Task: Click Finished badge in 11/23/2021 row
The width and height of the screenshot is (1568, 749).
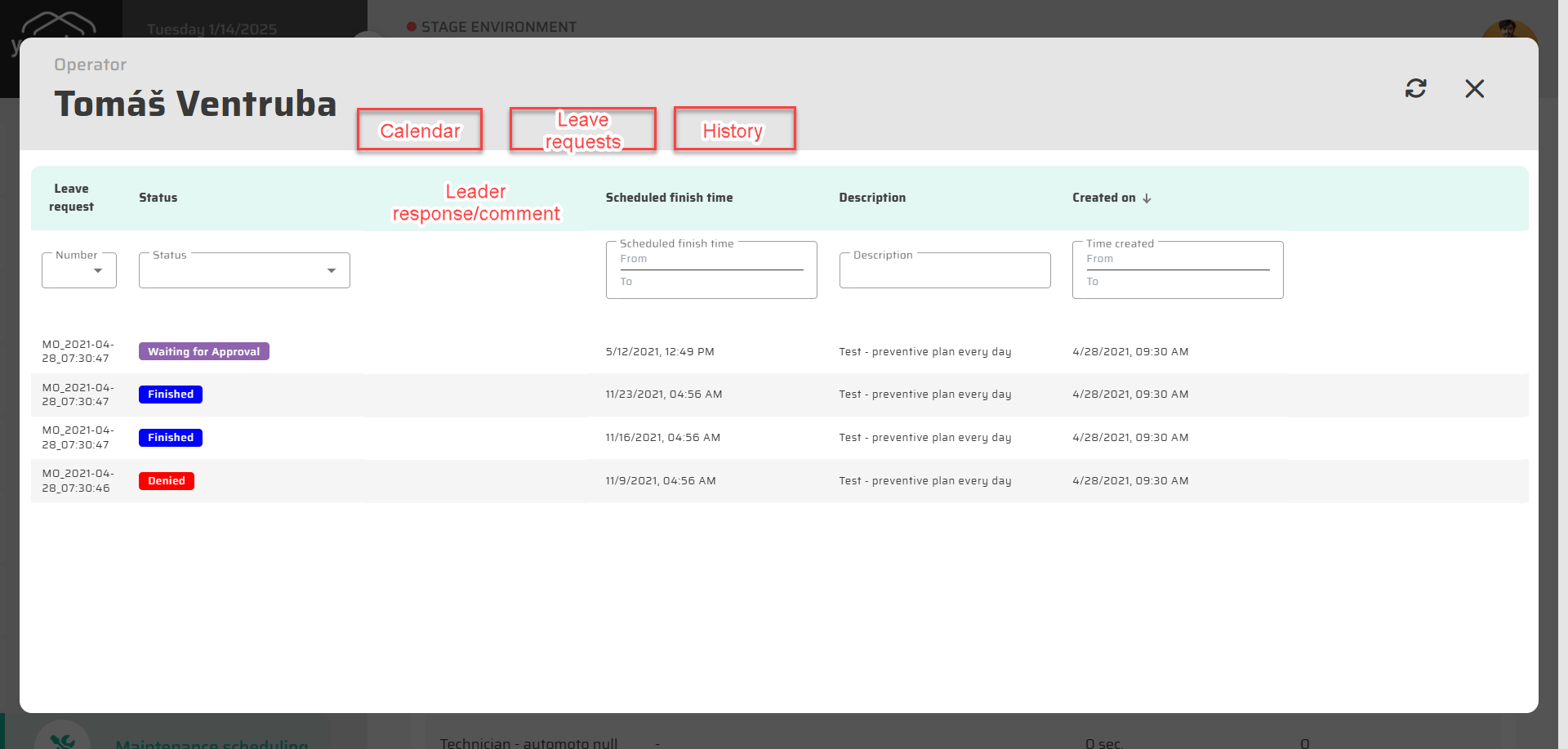Action: pos(171,395)
